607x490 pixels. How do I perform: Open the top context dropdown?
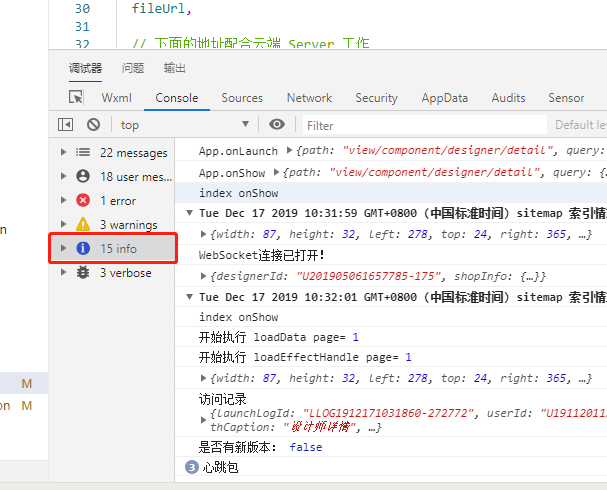coord(185,125)
